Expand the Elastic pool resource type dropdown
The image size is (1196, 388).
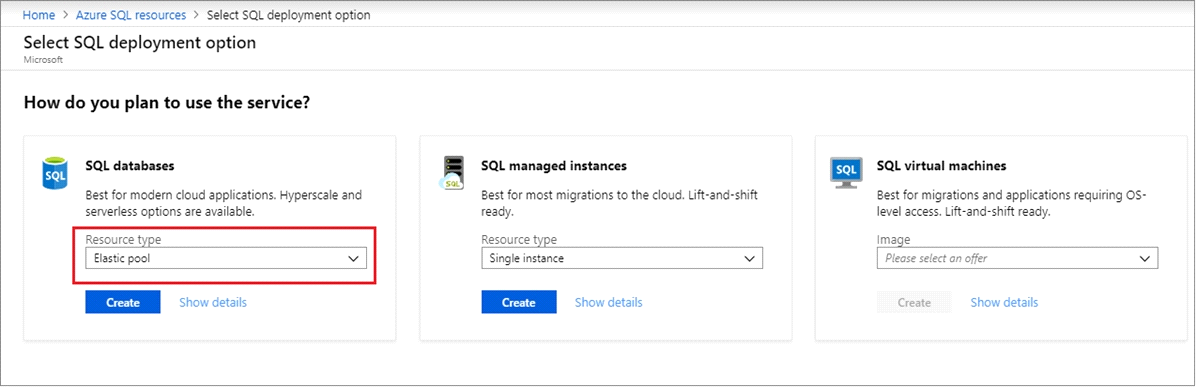point(226,258)
